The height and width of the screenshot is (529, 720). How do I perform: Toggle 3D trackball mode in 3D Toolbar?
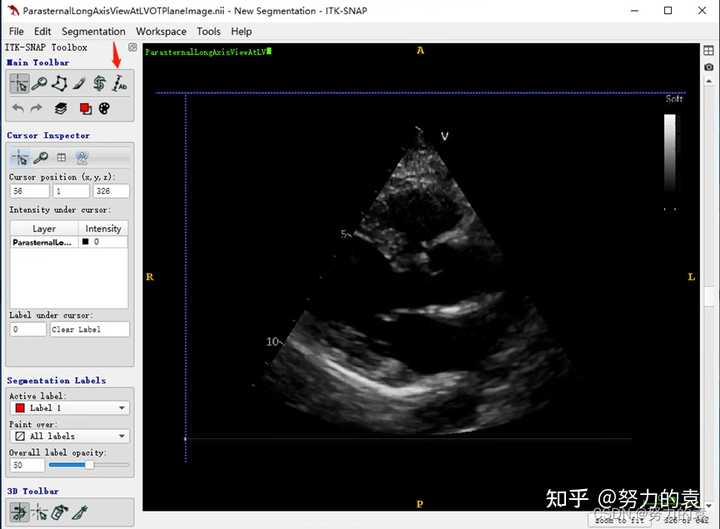coord(19,512)
